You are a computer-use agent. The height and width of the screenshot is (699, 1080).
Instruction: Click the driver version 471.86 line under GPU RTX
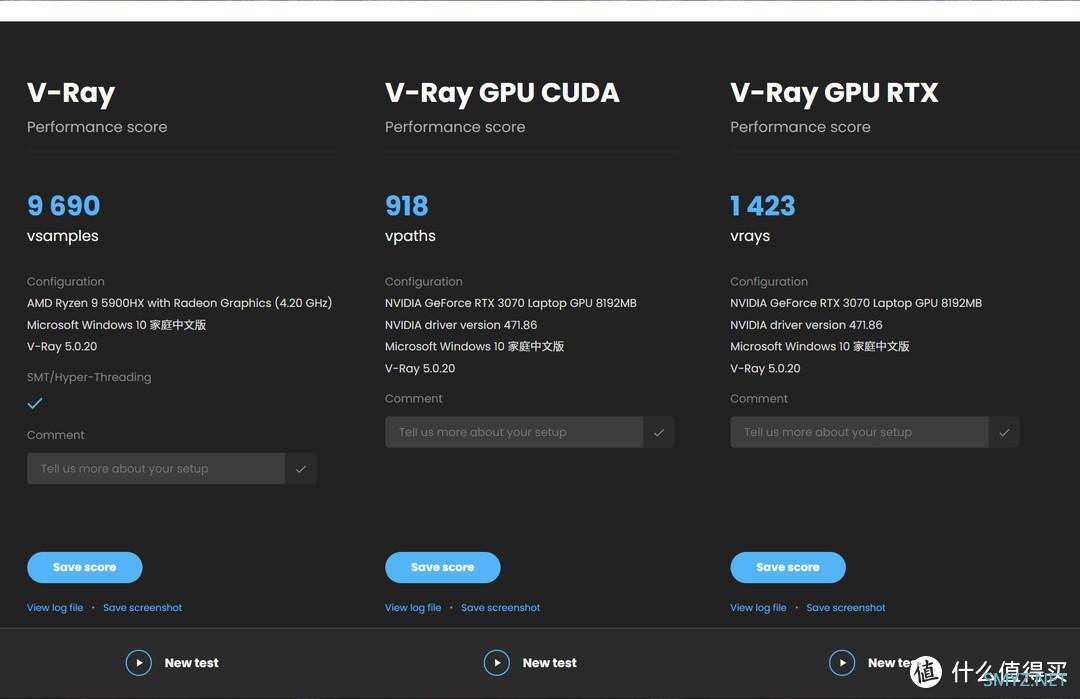click(806, 325)
